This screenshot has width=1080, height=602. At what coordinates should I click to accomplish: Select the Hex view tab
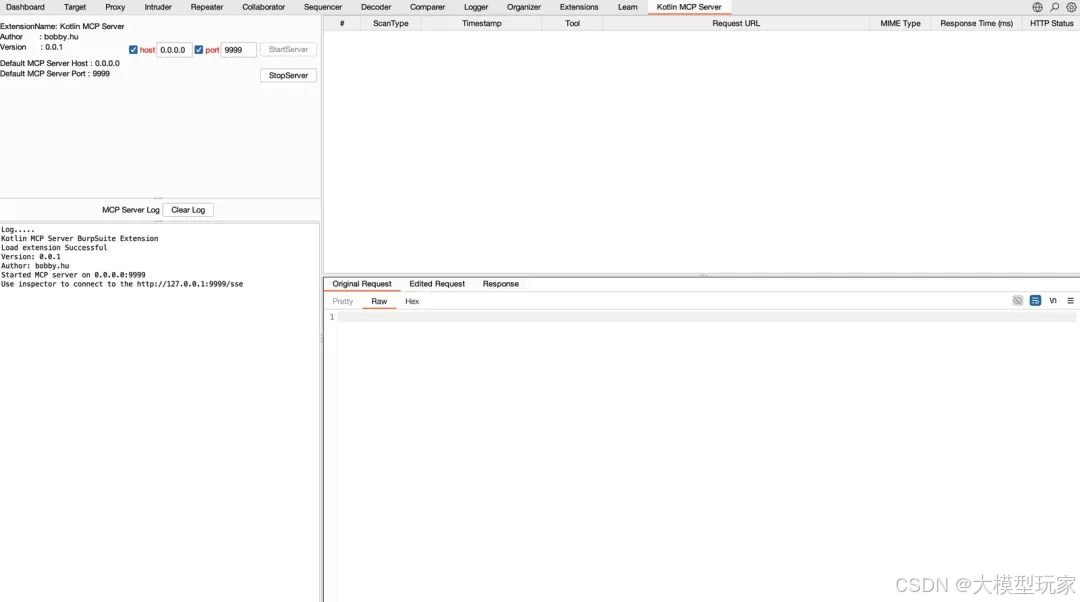pos(412,301)
